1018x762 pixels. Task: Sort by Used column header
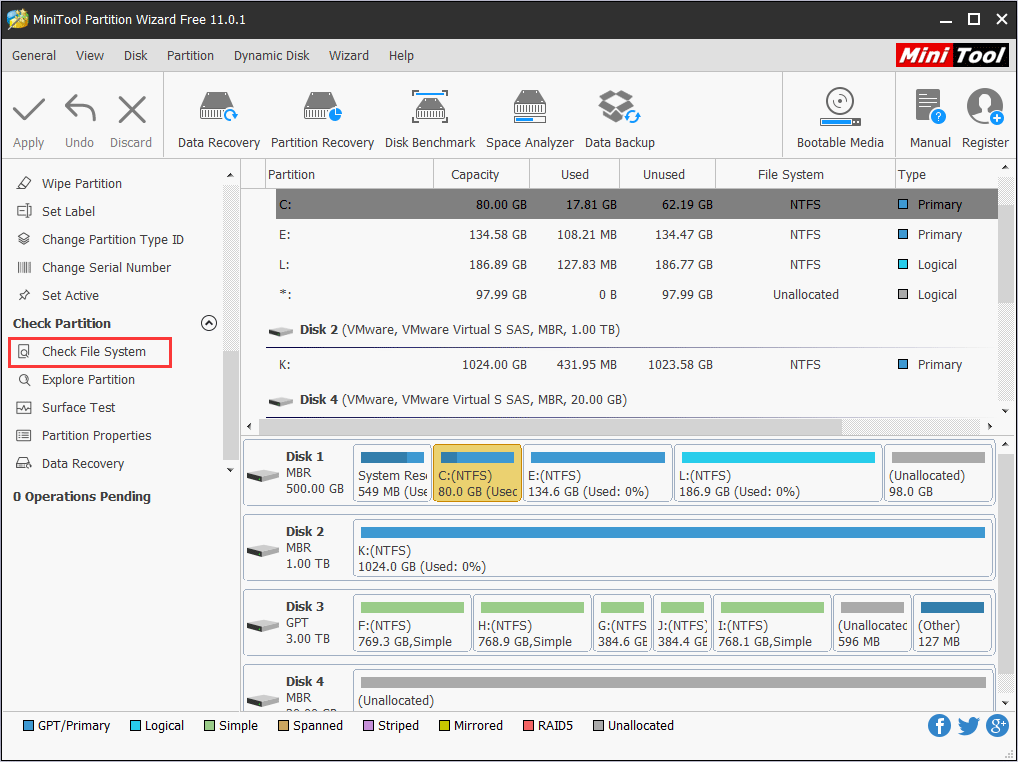pyautogui.click(x=575, y=175)
